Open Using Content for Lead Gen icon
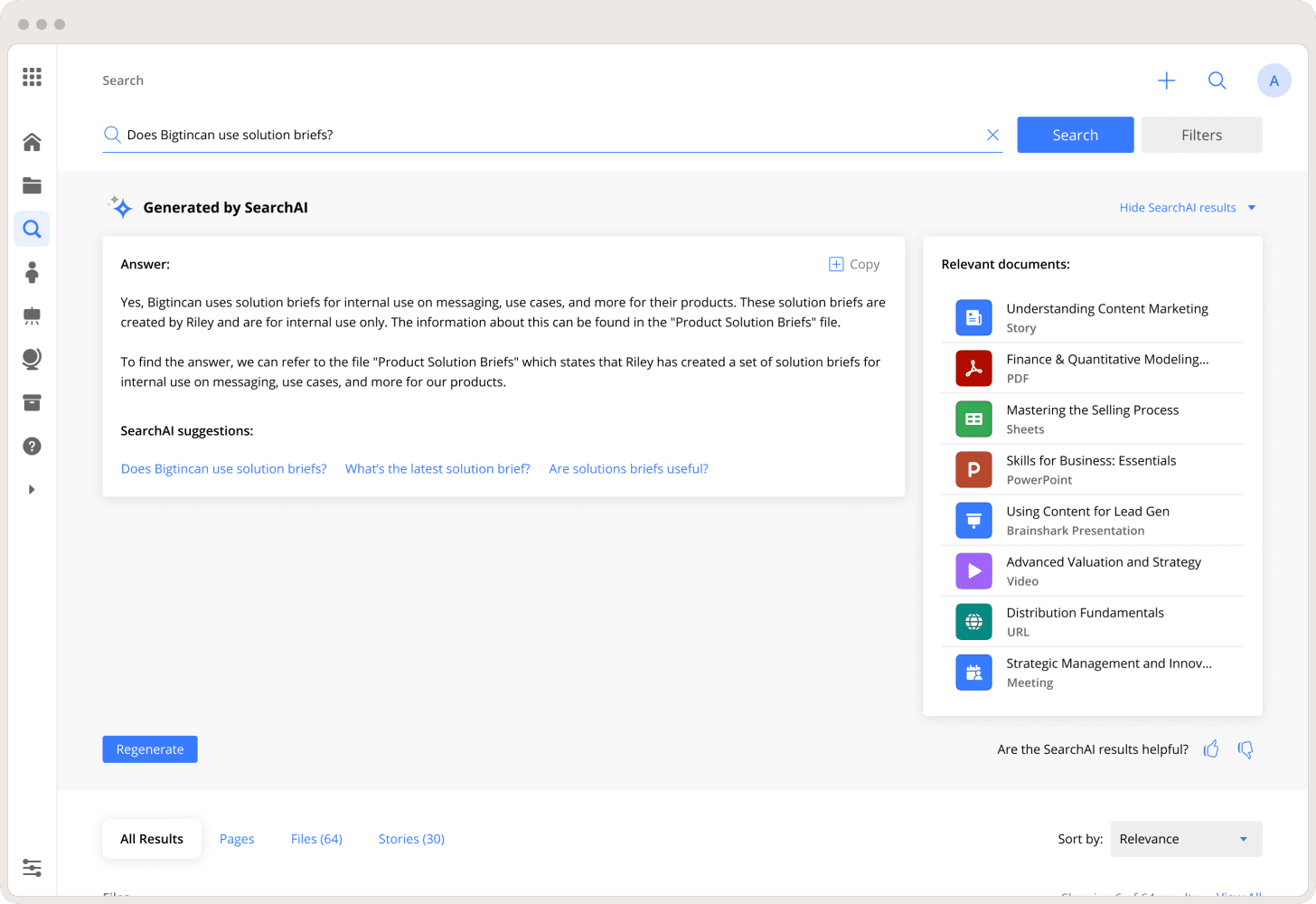Screen dimensions: 1316x904 point(973,520)
